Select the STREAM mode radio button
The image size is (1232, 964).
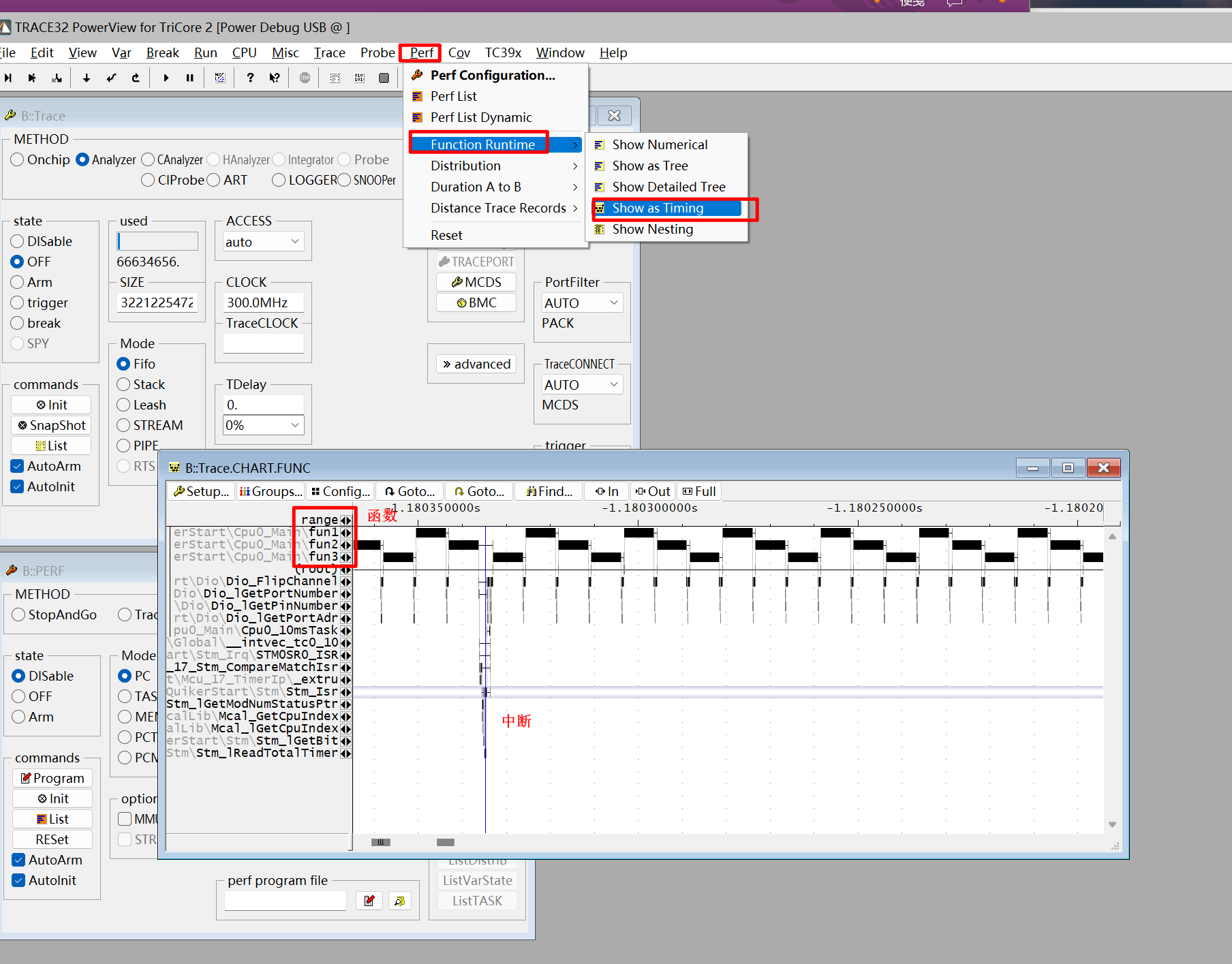[x=123, y=425]
